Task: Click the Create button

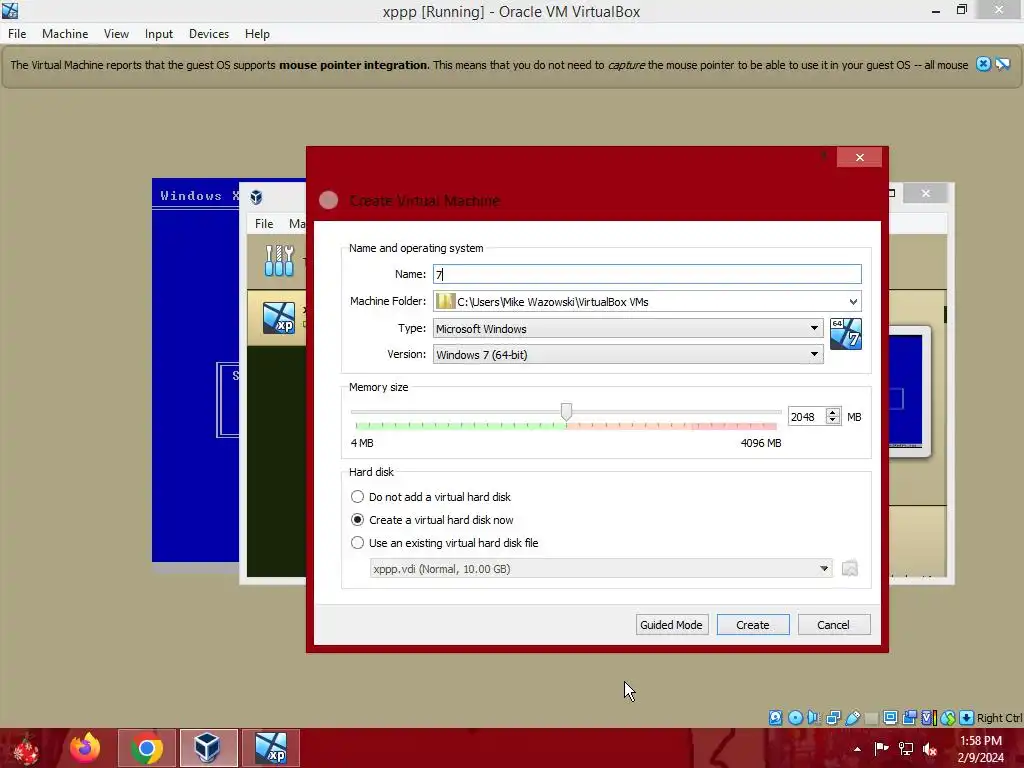Action: [753, 625]
